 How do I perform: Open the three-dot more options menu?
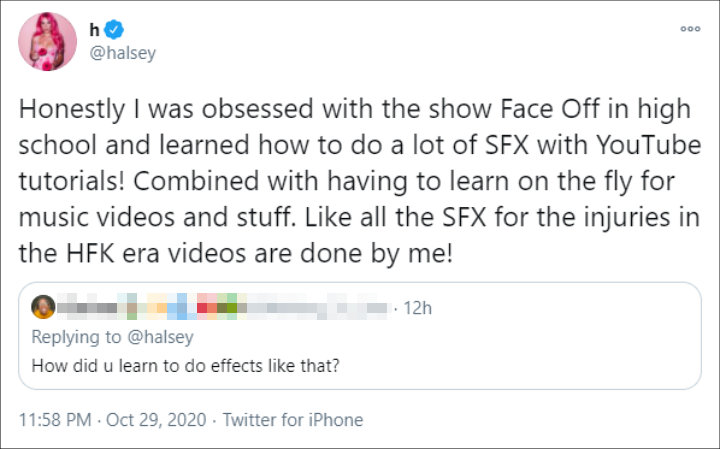click(x=689, y=29)
